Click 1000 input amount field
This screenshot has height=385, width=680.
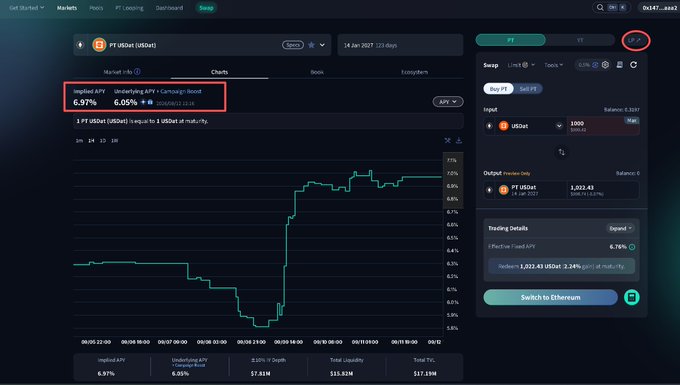pos(603,126)
